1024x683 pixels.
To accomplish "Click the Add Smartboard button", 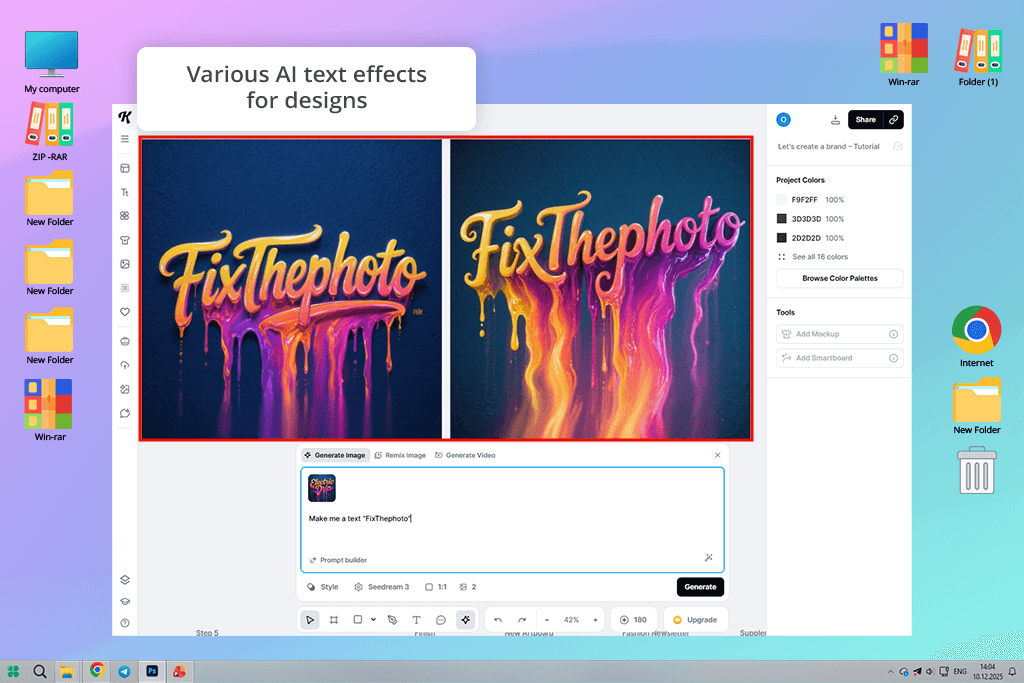I will pyautogui.click(x=840, y=358).
